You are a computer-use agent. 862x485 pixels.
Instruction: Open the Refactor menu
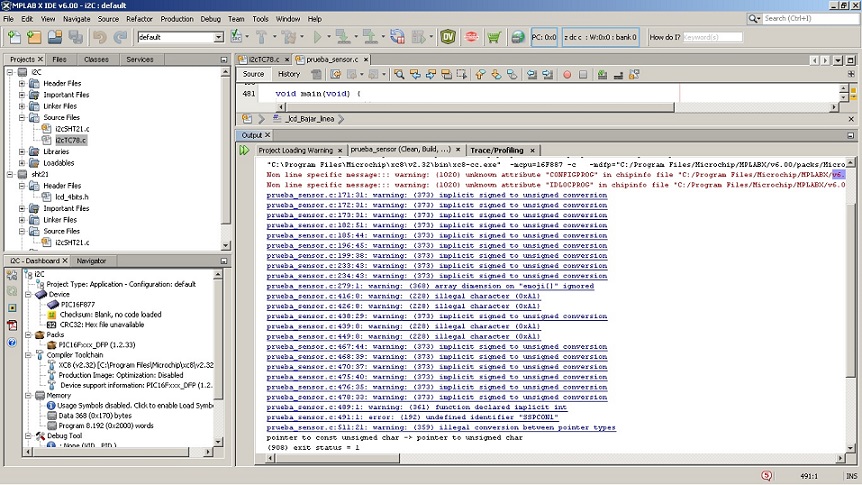[139, 19]
